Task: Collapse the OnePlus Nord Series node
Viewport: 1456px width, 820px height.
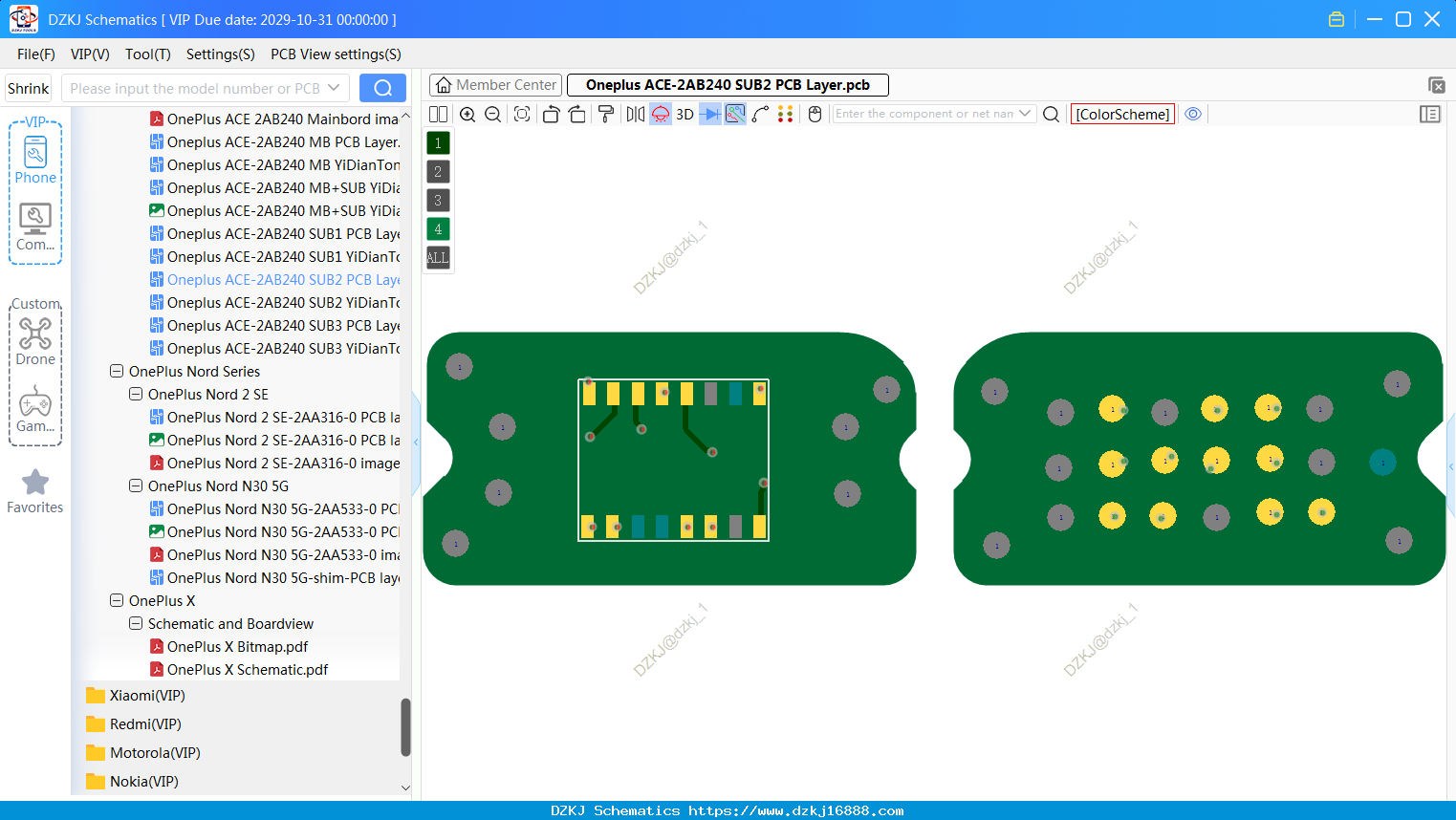Action: tap(117, 371)
